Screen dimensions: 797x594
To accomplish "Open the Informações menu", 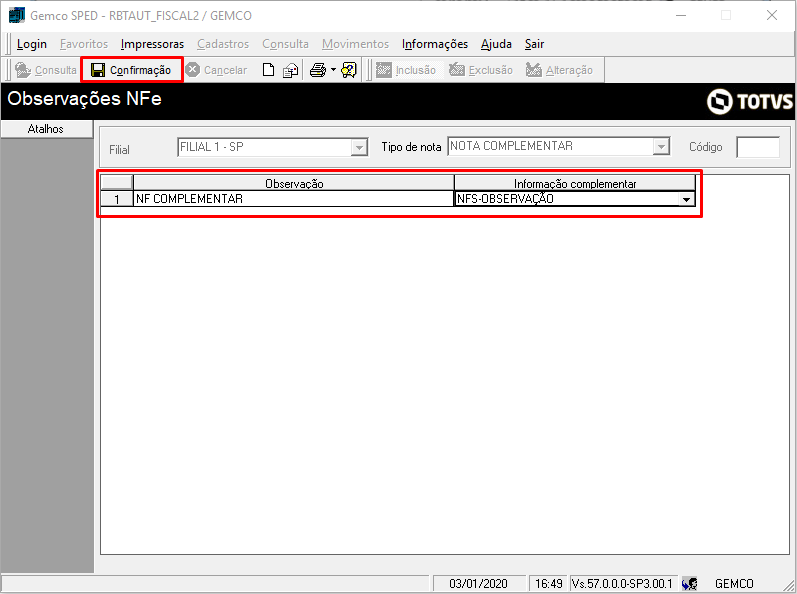I will pyautogui.click(x=435, y=44).
